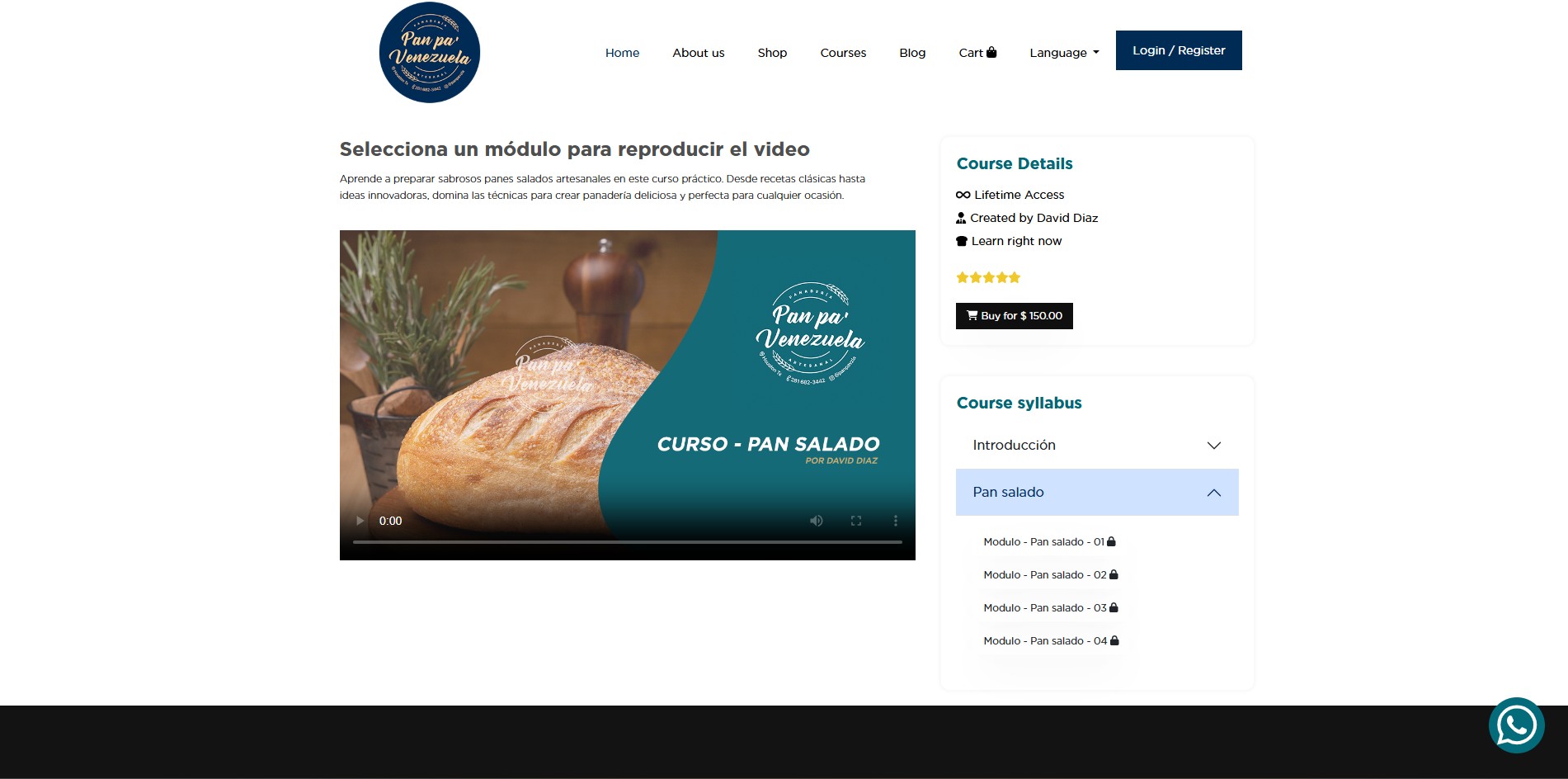Go to Home page
The width and height of the screenshot is (1568, 779).
622,53
